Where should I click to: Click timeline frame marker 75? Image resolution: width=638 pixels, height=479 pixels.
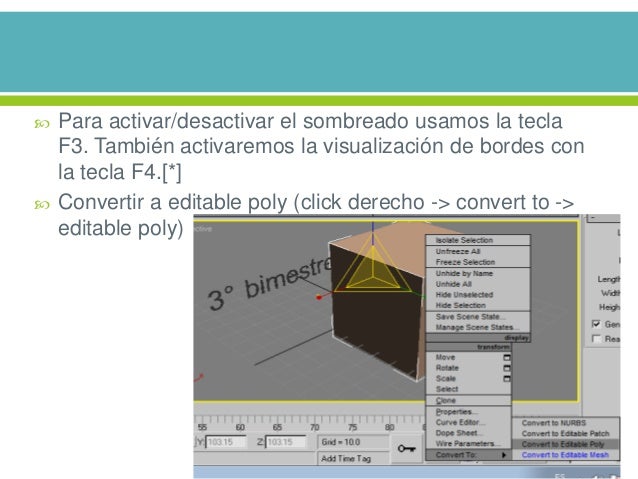click(x=352, y=427)
